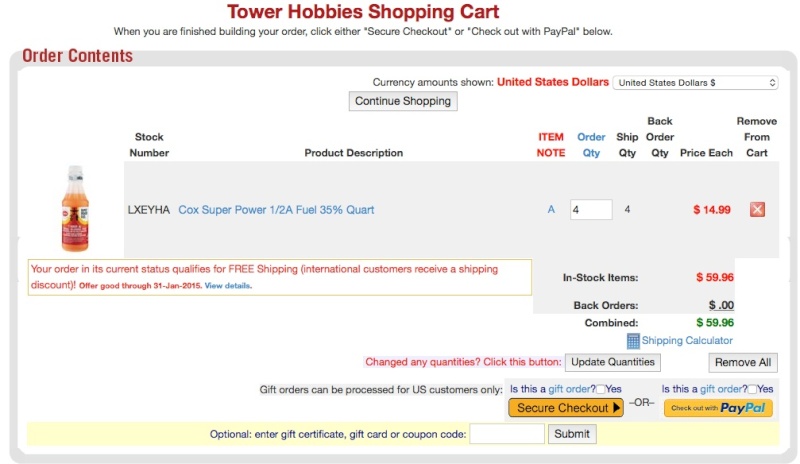Viewport: 800px width, 464px height.
Task: Click the Continue Shopping button
Action: [403, 101]
